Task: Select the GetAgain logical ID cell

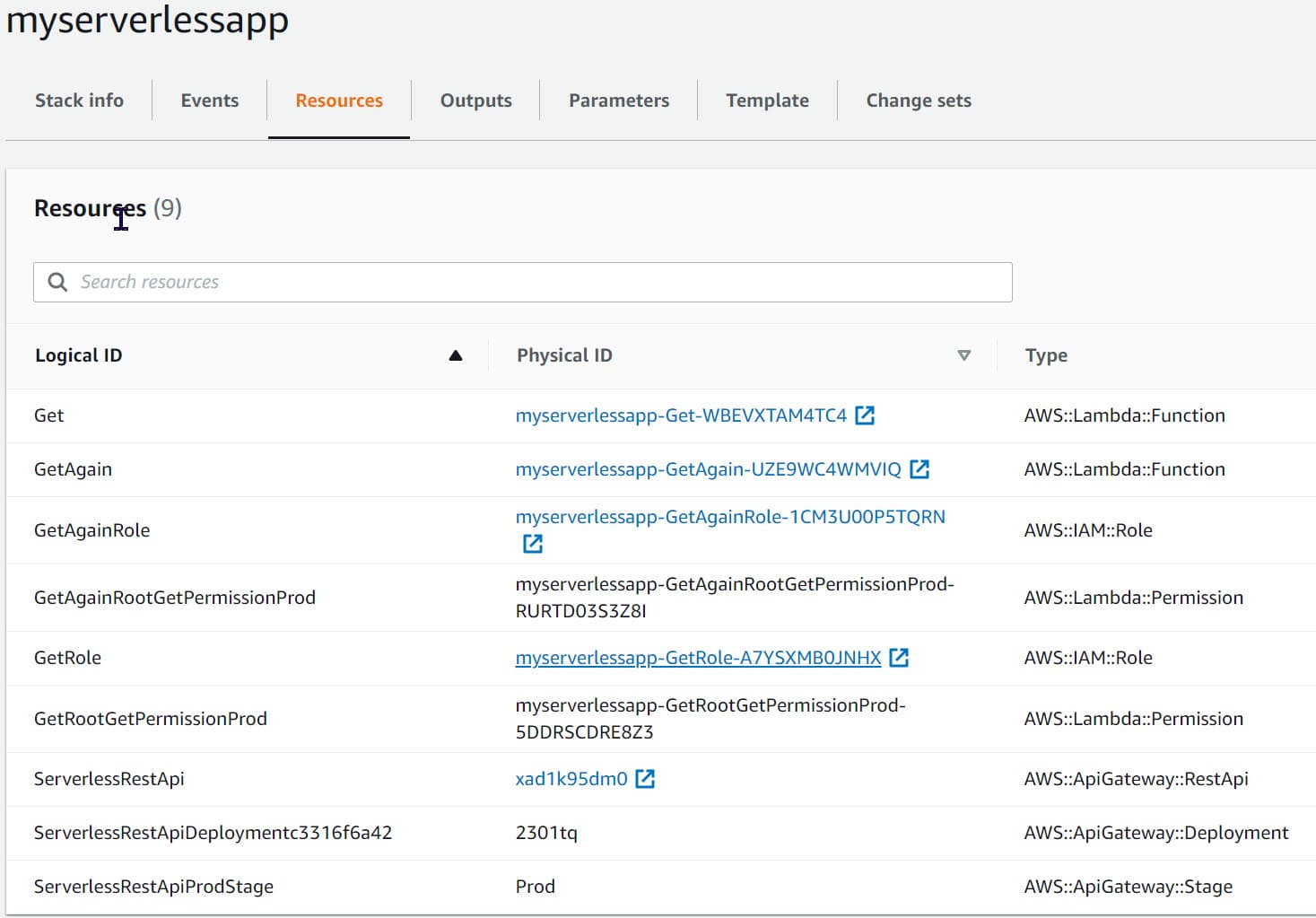Action: [73, 469]
